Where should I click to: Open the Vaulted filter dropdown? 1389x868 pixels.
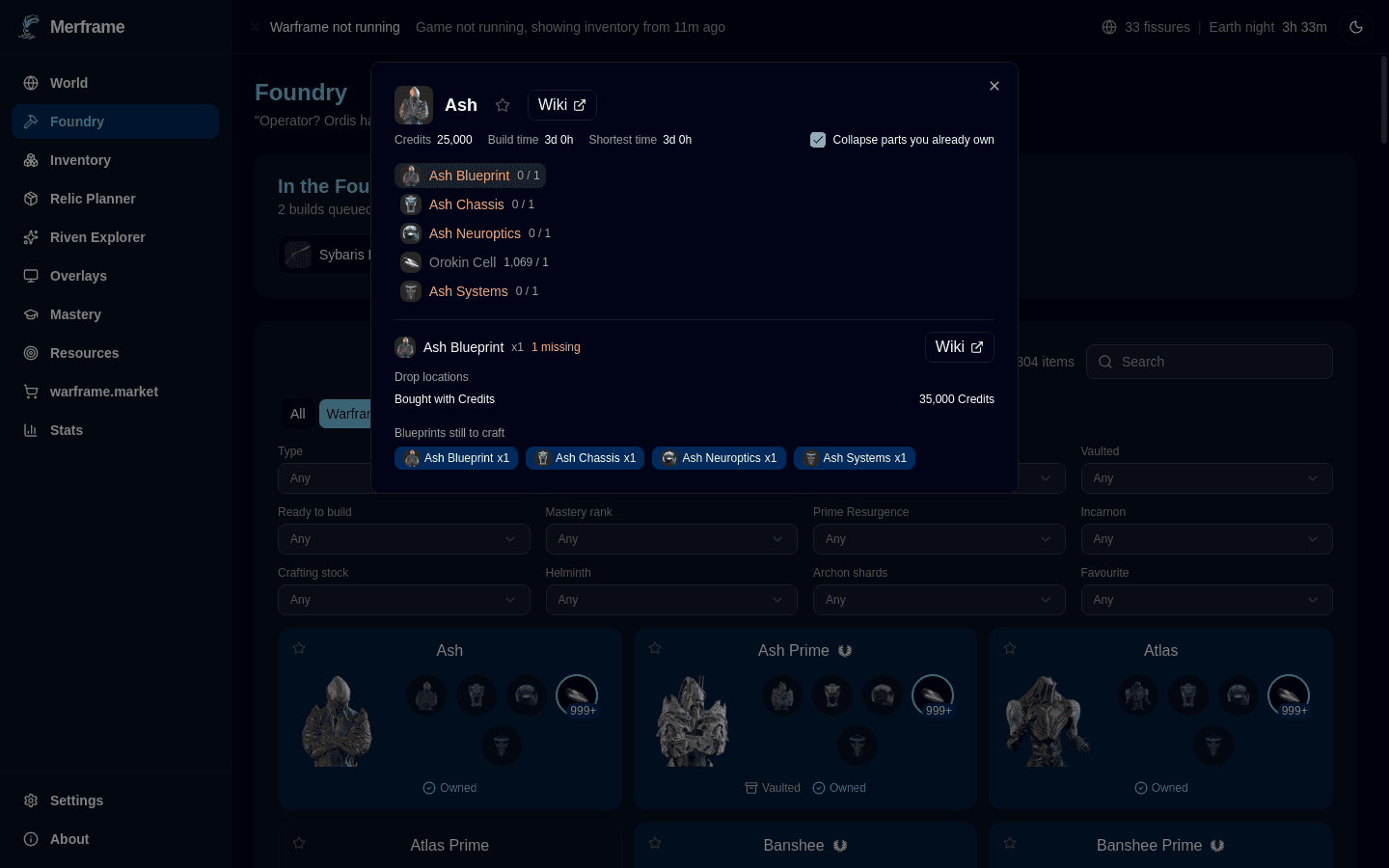tap(1207, 478)
